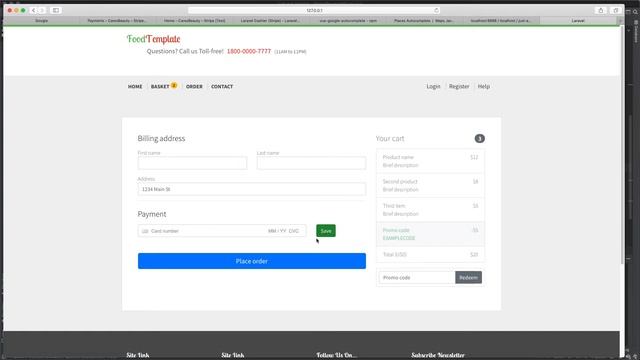
Task: Click the cart item count badge
Action: tap(480, 139)
